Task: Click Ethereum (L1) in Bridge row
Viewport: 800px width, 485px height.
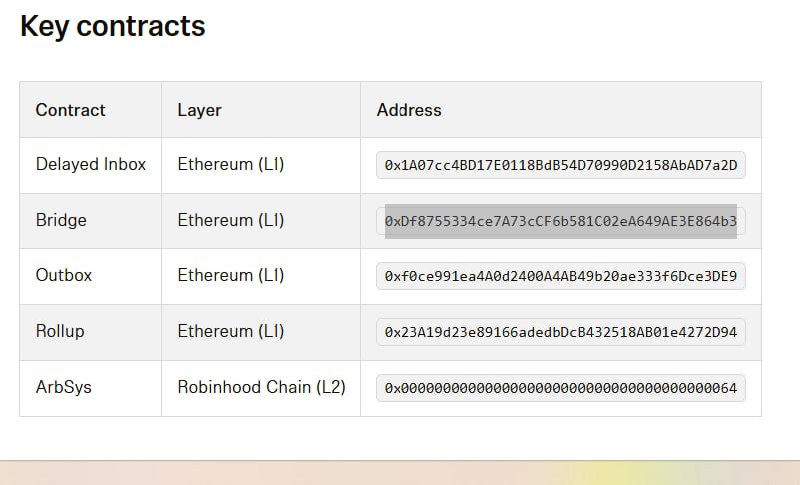Action: coord(231,220)
